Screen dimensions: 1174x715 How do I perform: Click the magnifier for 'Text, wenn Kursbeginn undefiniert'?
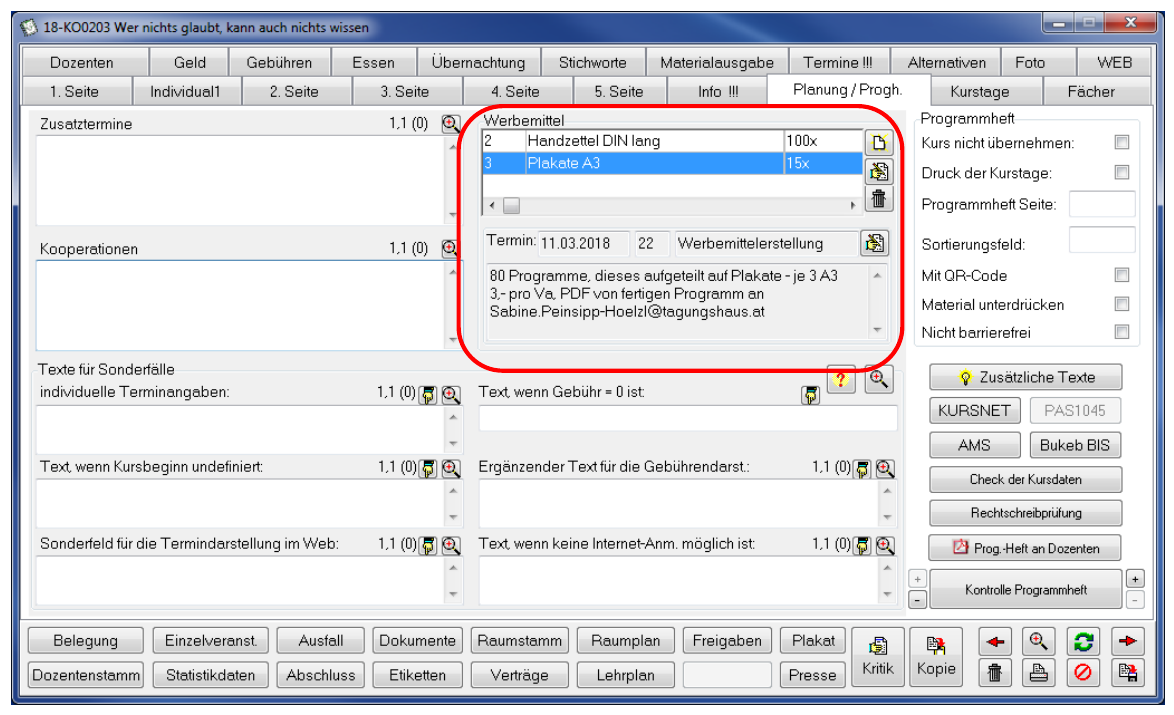click(451, 469)
